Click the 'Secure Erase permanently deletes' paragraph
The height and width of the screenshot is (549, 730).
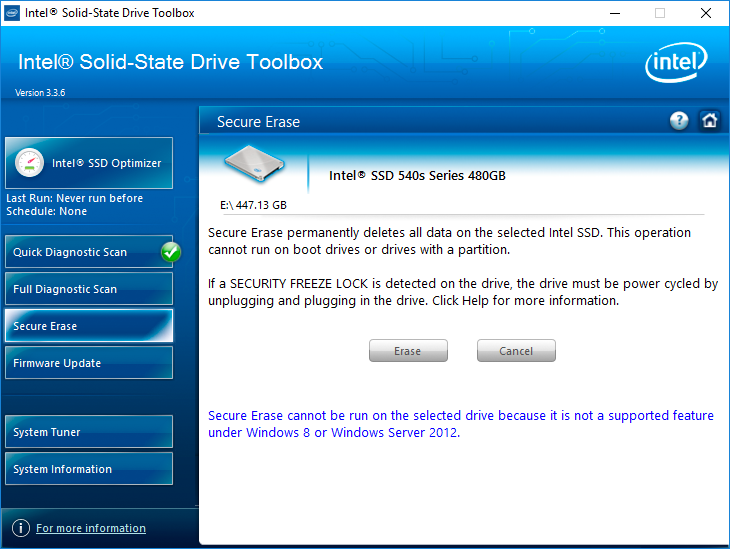(449, 241)
